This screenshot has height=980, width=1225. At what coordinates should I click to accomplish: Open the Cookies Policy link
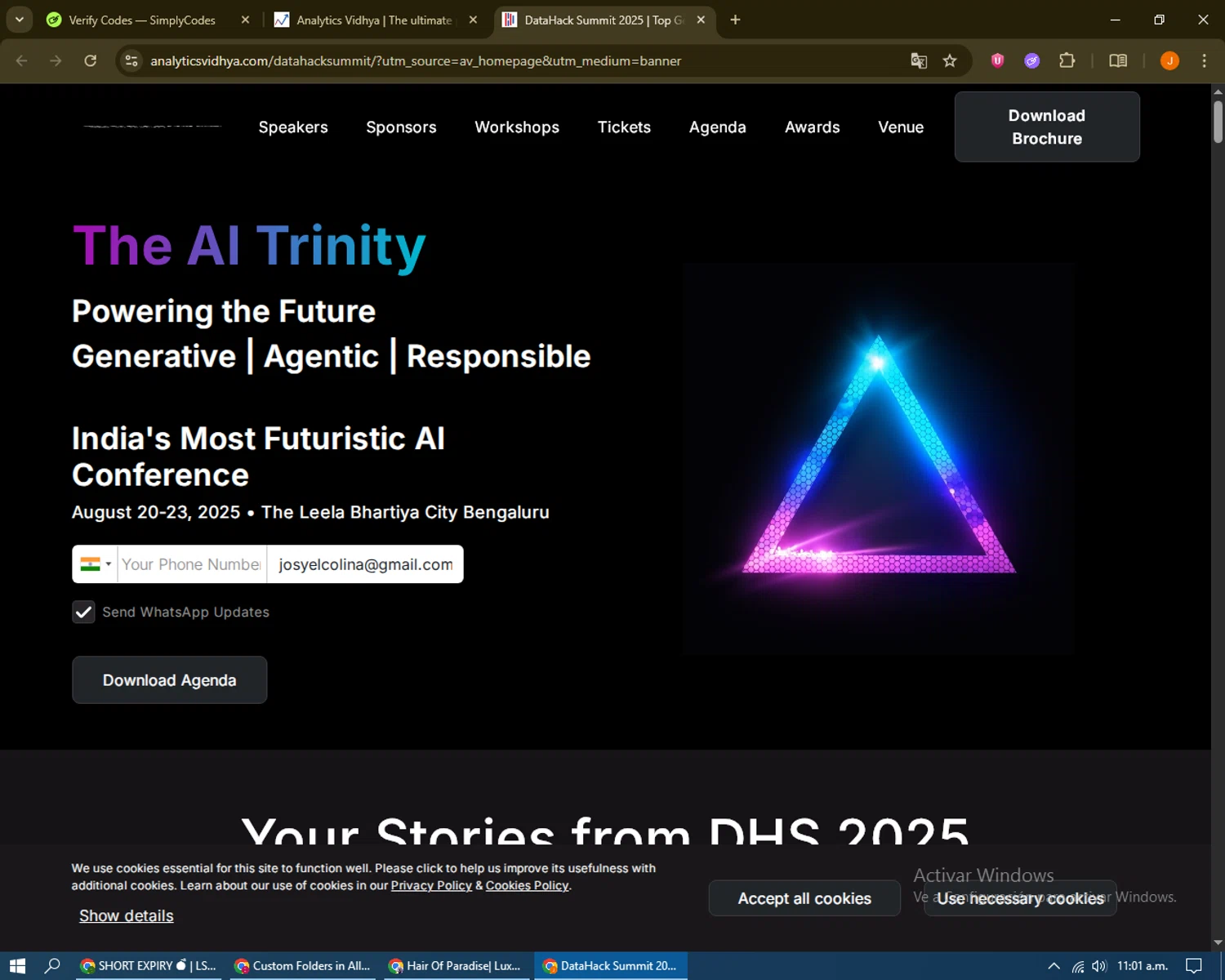(x=527, y=886)
